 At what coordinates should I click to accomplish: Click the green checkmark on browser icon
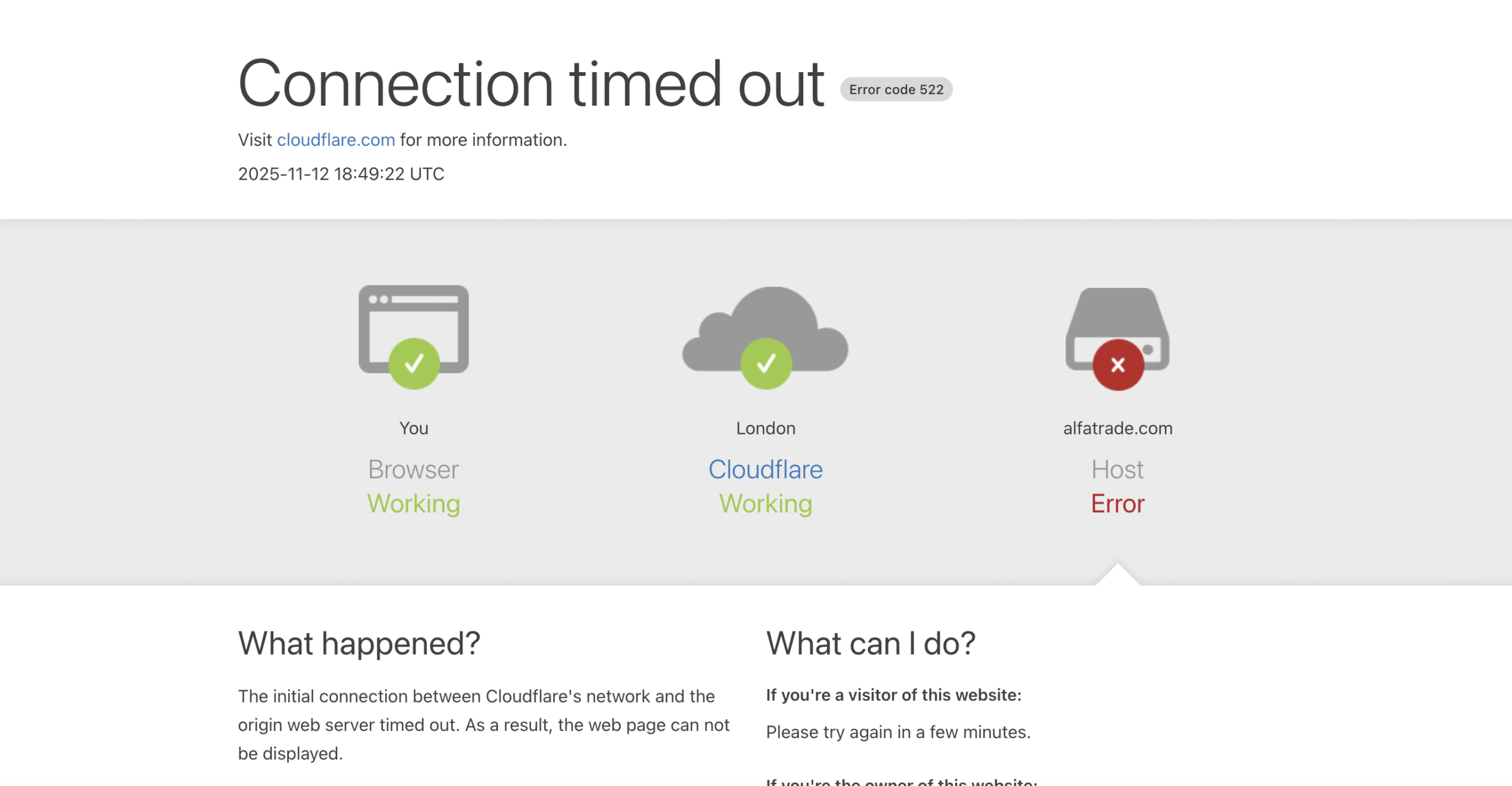pos(414,363)
